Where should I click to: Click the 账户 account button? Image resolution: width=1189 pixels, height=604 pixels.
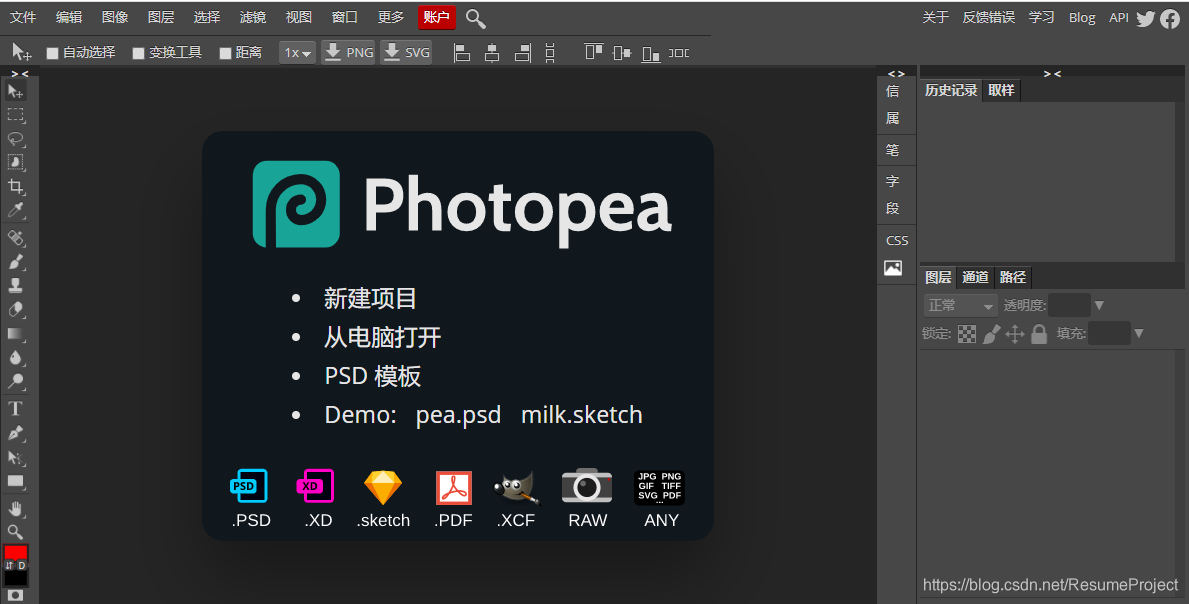click(436, 17)
